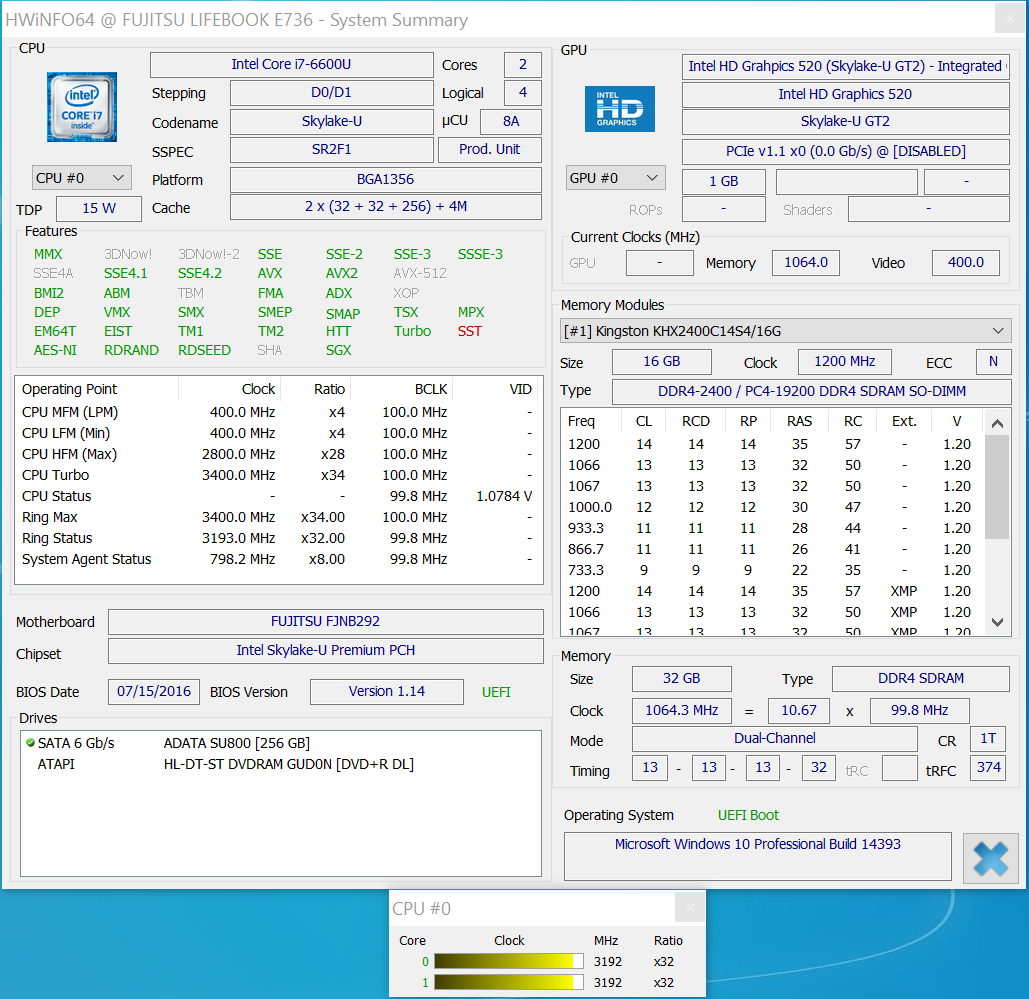Image resolution: width=1029 pixels, height=999 pixels.
Task: Select the System Agent Status row
Action: 279,559
